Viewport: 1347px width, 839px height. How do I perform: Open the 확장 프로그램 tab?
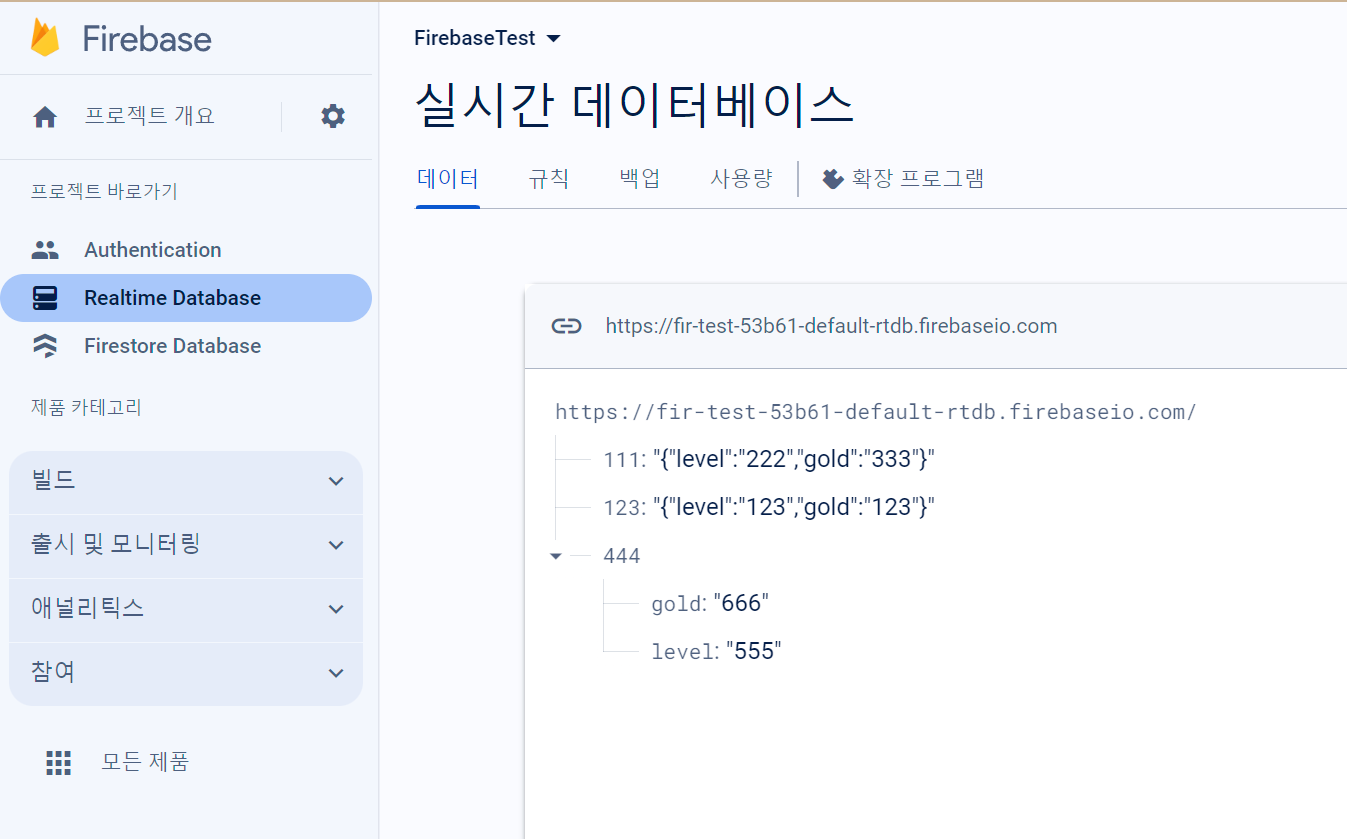tap(903, 179)
